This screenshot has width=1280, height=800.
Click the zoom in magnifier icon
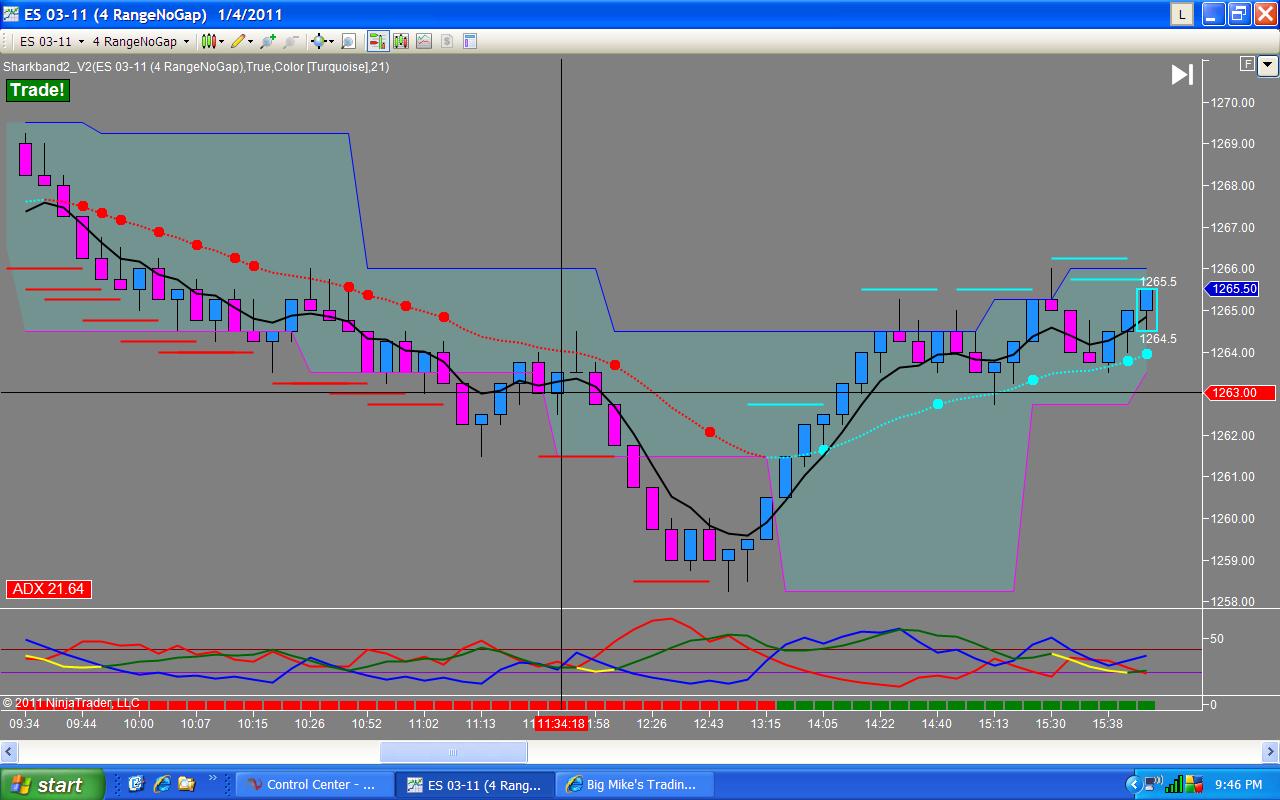(x=268, y=41)
